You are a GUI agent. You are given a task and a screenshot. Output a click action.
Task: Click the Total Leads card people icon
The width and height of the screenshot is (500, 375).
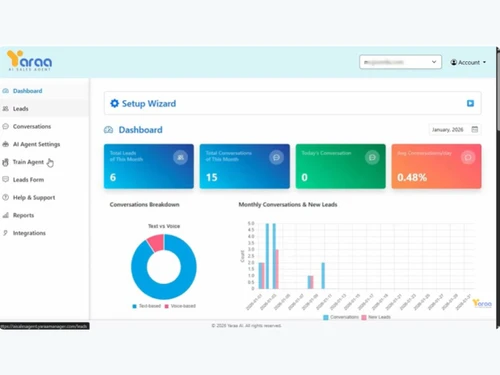[x=180, y=157]
